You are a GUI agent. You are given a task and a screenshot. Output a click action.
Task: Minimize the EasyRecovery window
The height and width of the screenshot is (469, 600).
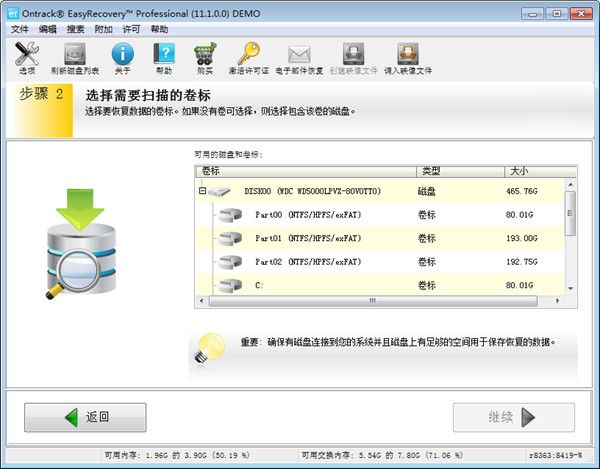coord(532,14)
